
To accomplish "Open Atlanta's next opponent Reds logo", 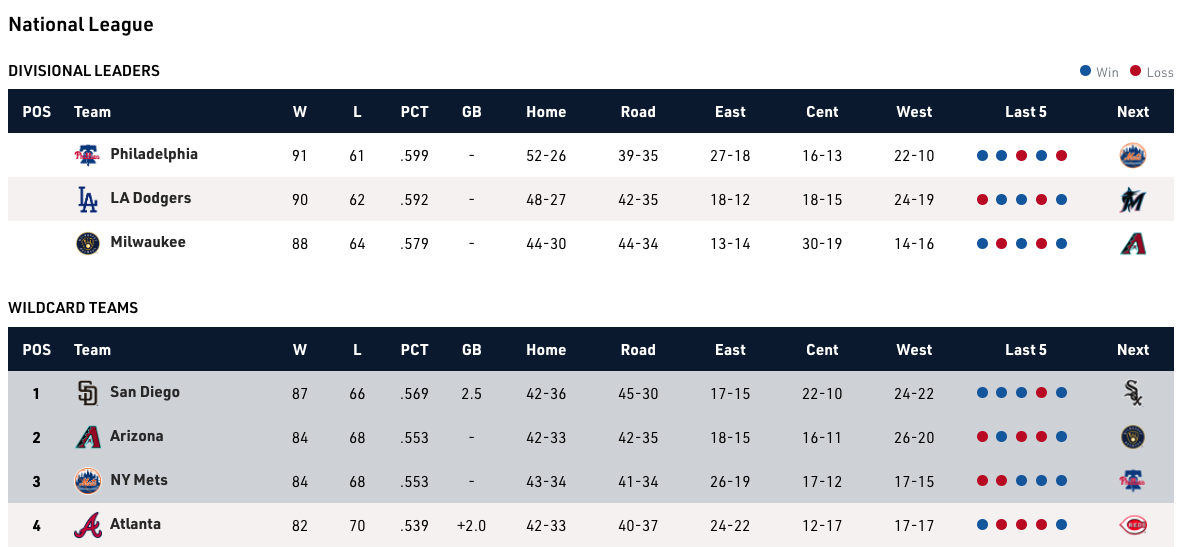I will pos(1133,525).
